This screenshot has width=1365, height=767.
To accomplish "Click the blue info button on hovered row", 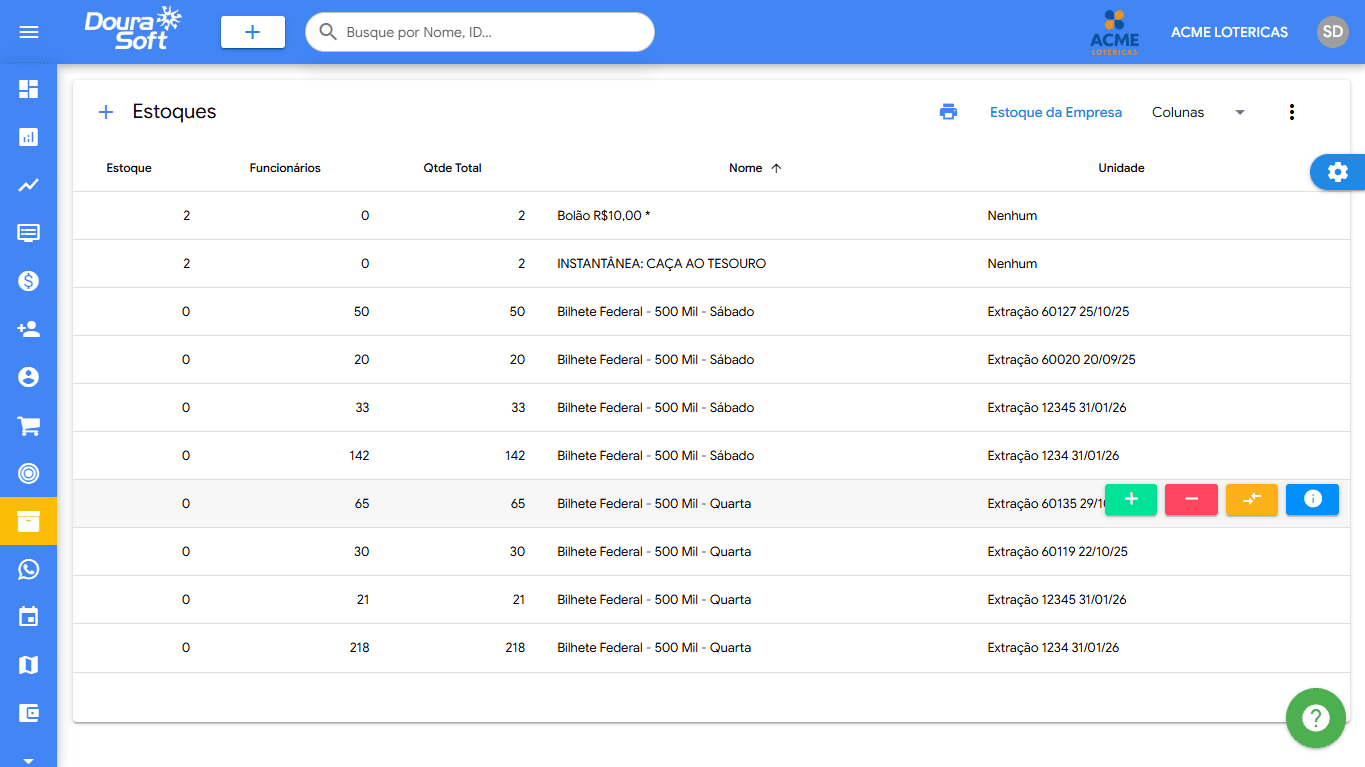I will 1312,499.
